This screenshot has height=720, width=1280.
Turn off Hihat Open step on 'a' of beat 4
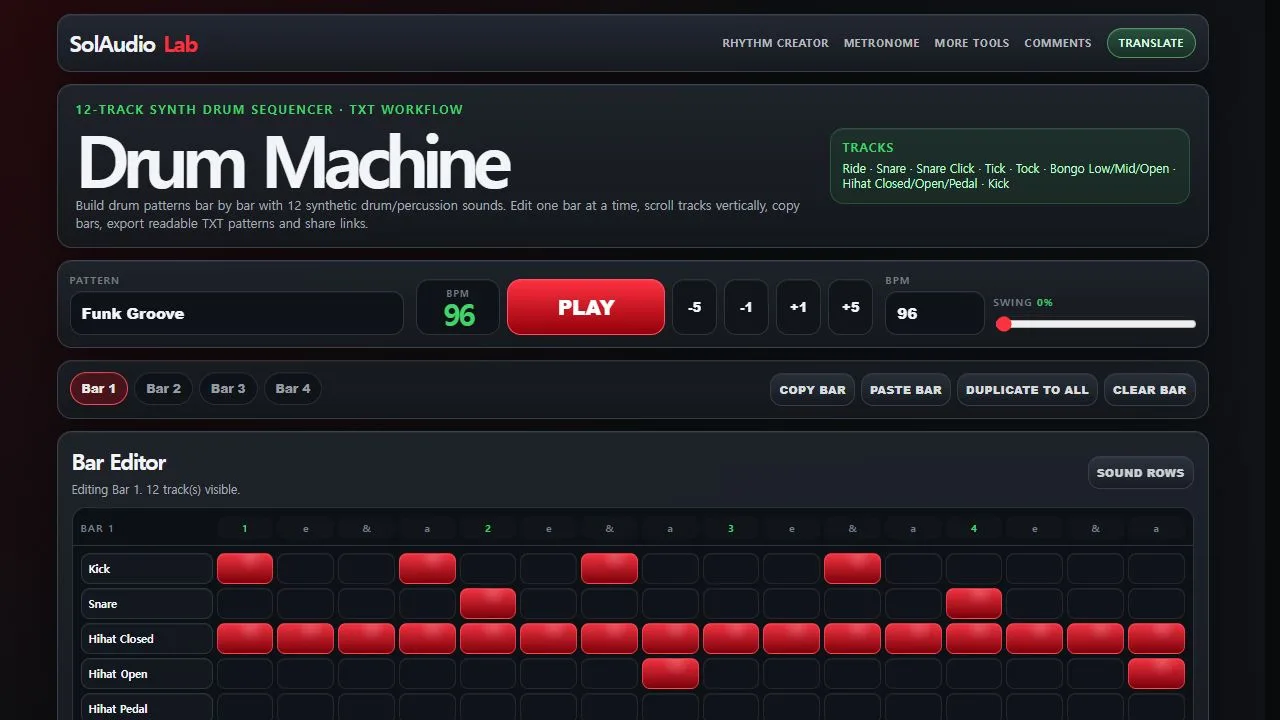click(x=1156, y=674)
